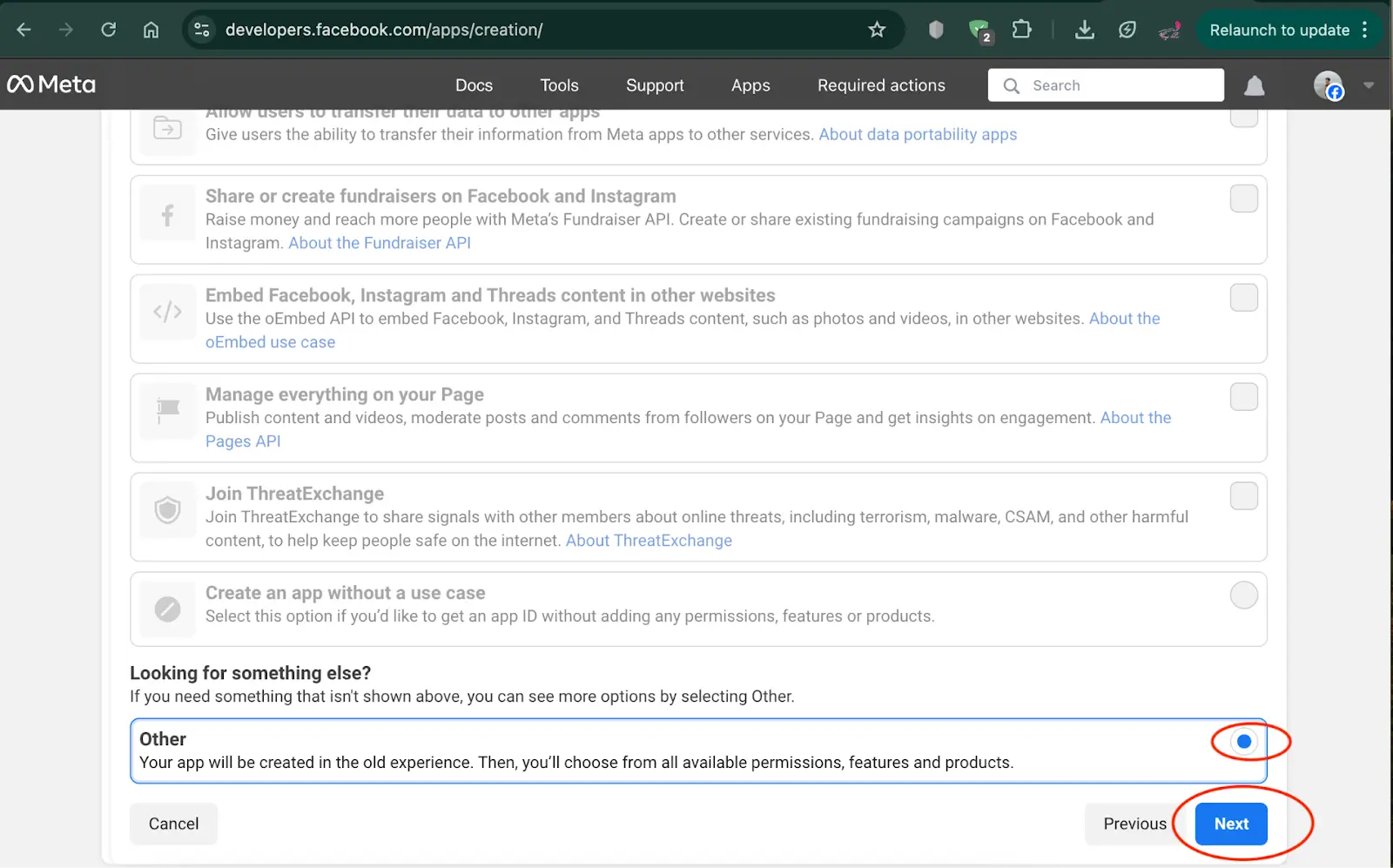Expand the account dropdown next to the avatar
The image size is (1393, 868).
coord(1368,85)
